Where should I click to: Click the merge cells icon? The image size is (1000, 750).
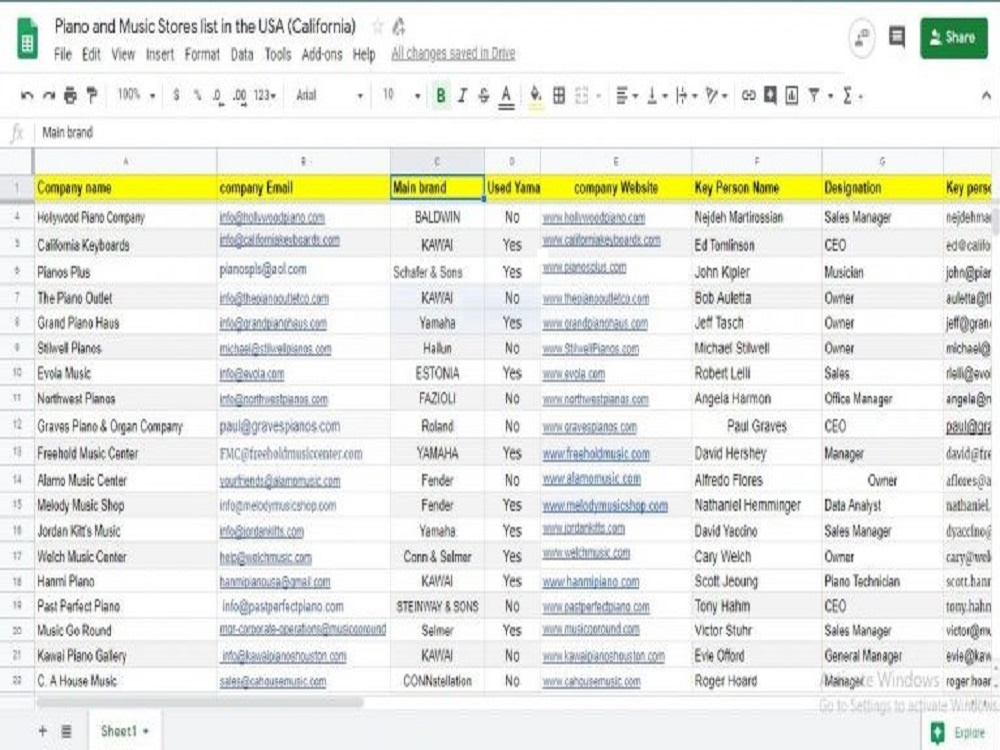coord(581,96)
